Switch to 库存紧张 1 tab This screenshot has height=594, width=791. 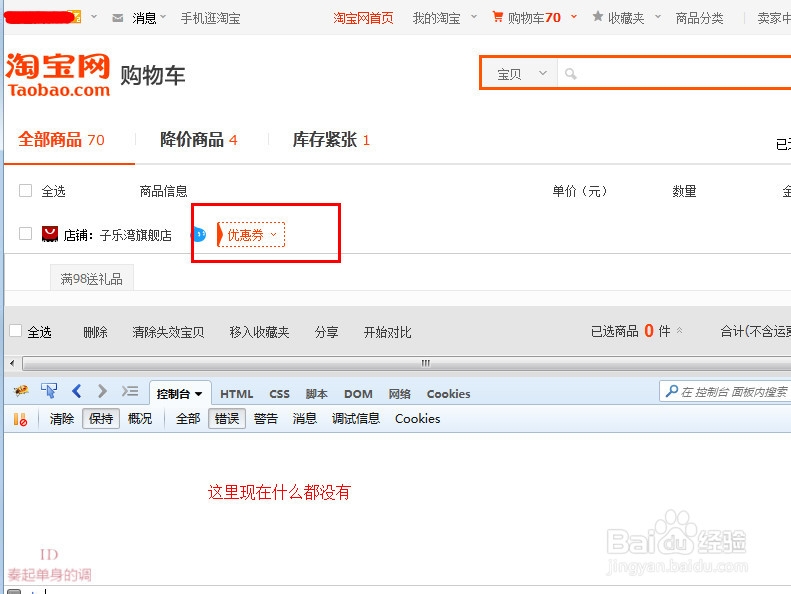tap(331, 140)
